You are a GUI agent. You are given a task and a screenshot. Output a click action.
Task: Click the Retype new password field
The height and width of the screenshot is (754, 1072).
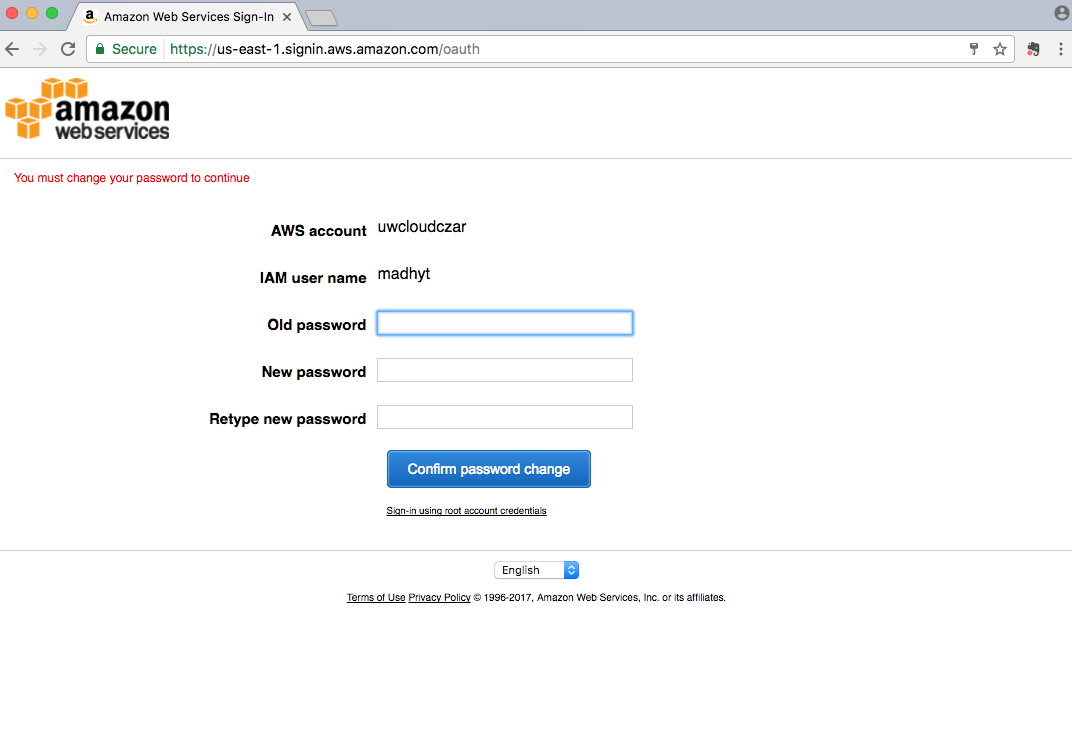click(505, 417)
